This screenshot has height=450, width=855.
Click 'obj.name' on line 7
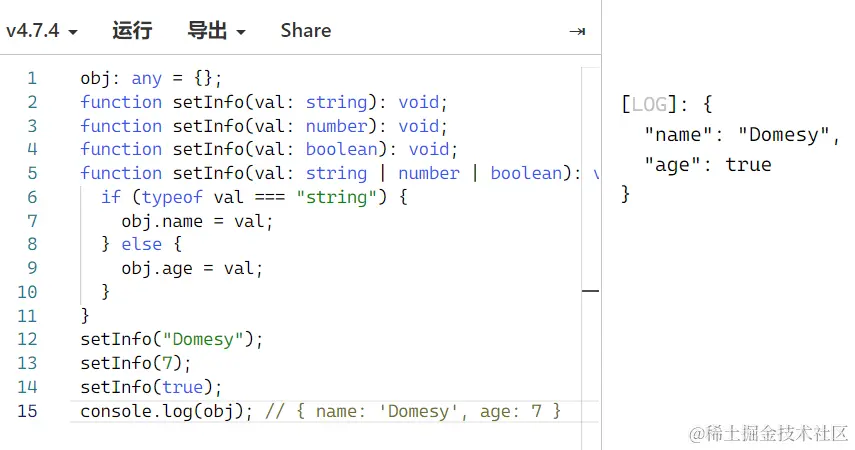pyautogui.click(x=162, y=221)
